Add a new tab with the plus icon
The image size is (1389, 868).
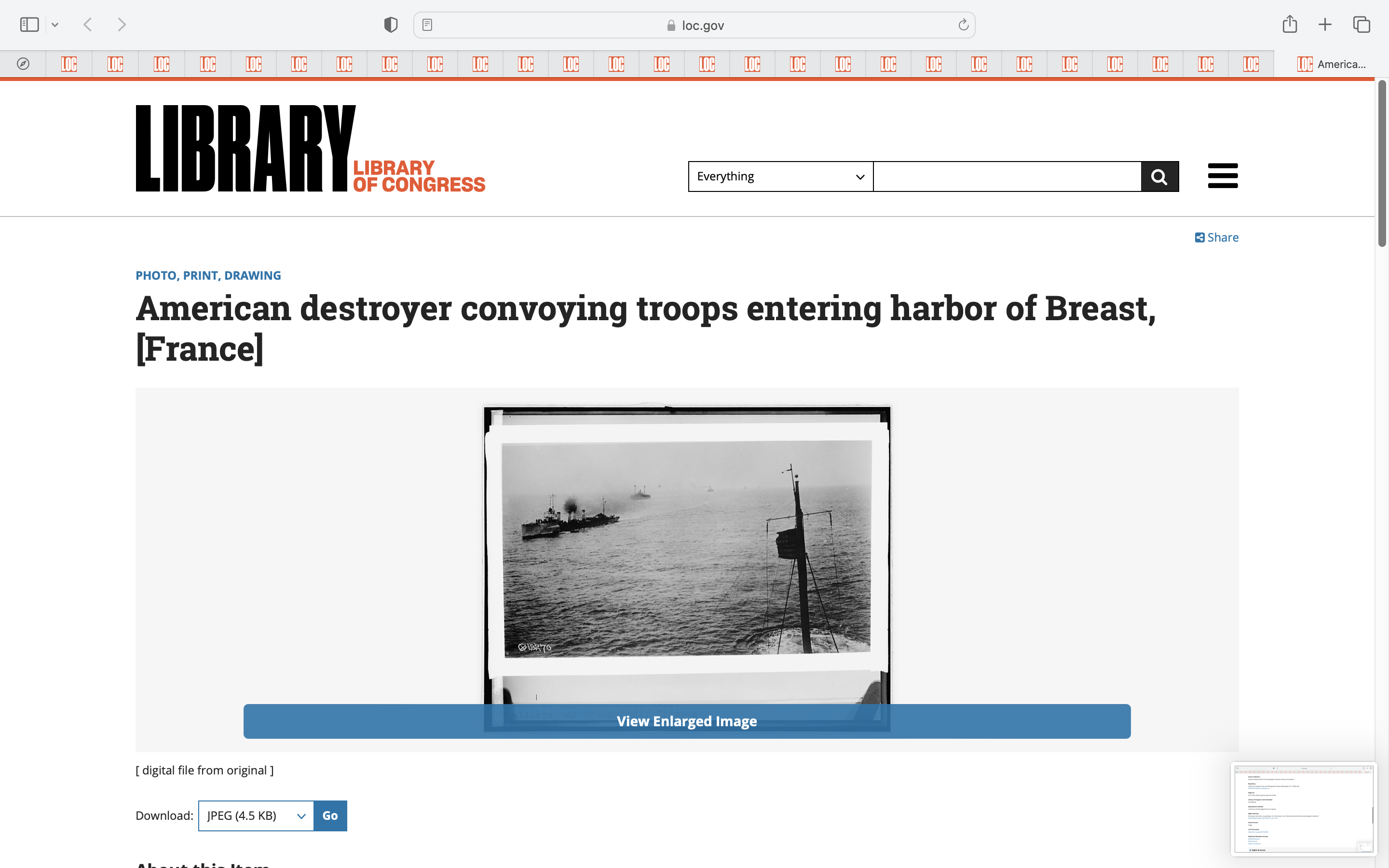(x=1325, y=25)
